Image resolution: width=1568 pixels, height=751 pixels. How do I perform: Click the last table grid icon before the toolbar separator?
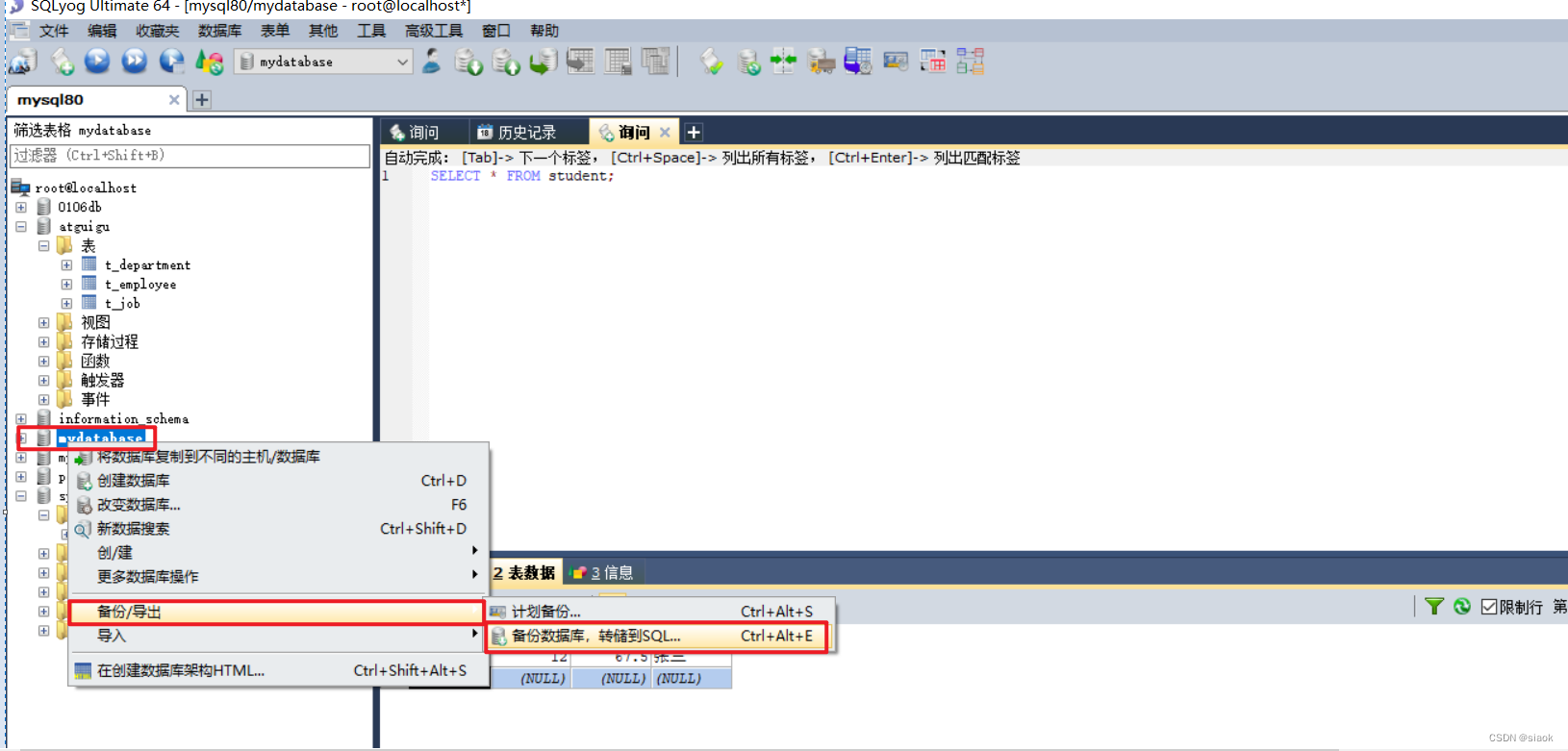[x=655, y=62]
